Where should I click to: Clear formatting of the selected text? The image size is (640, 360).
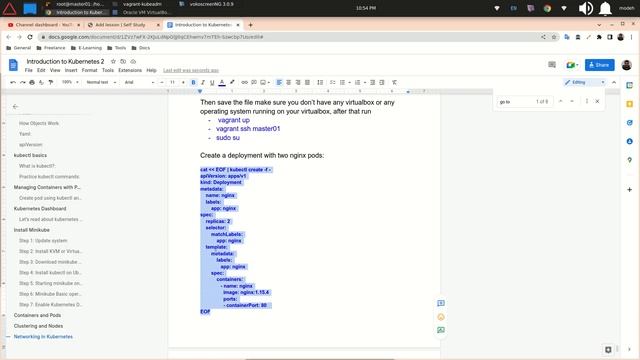click(x=394, y=82)
